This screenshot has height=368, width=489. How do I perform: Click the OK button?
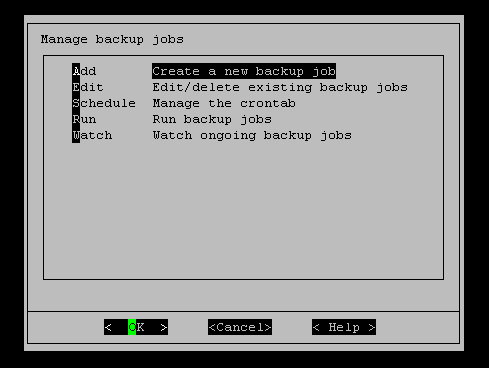tap(136, 327)
